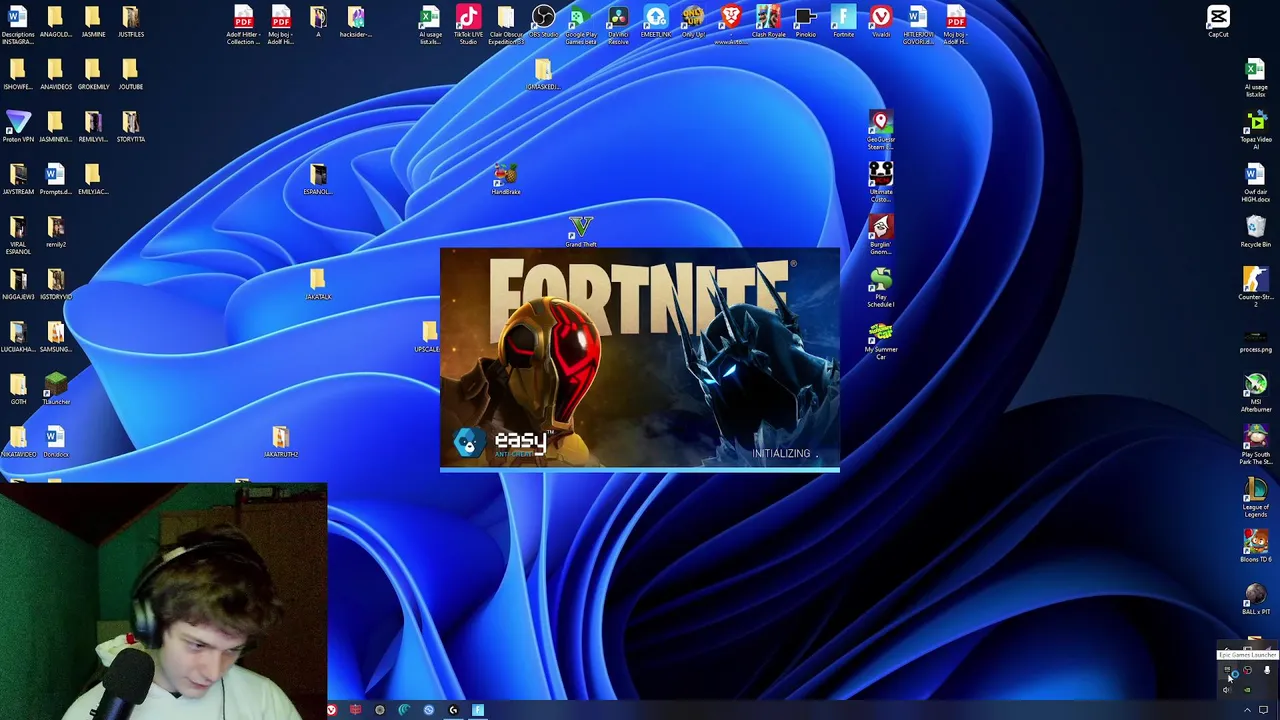Open the JOUTUBE folder

click(131, 74)
